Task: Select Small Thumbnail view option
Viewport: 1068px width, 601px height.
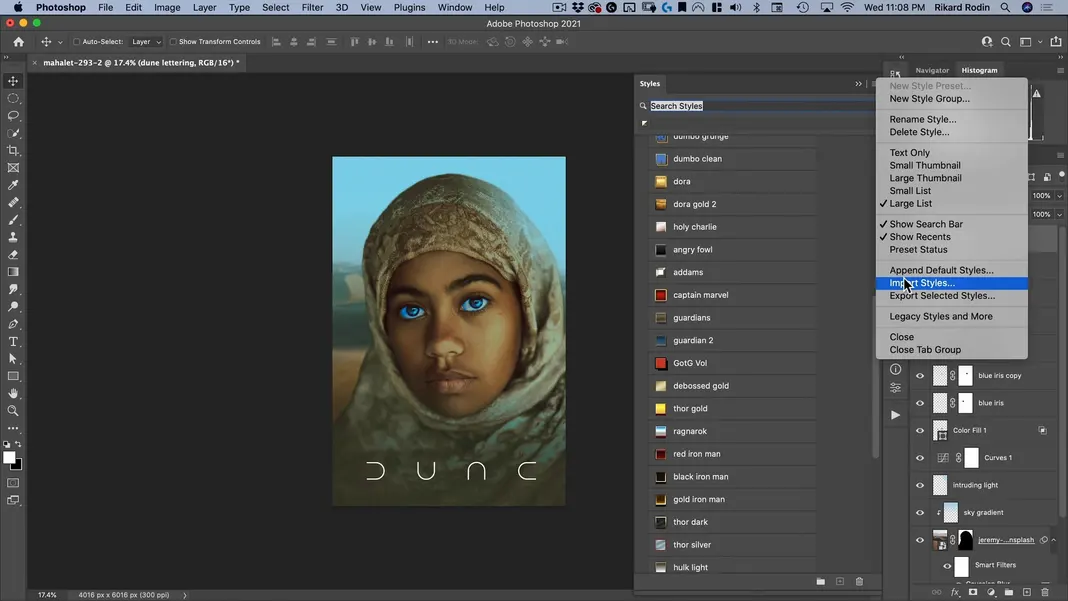Action: (x=952, y=166)
